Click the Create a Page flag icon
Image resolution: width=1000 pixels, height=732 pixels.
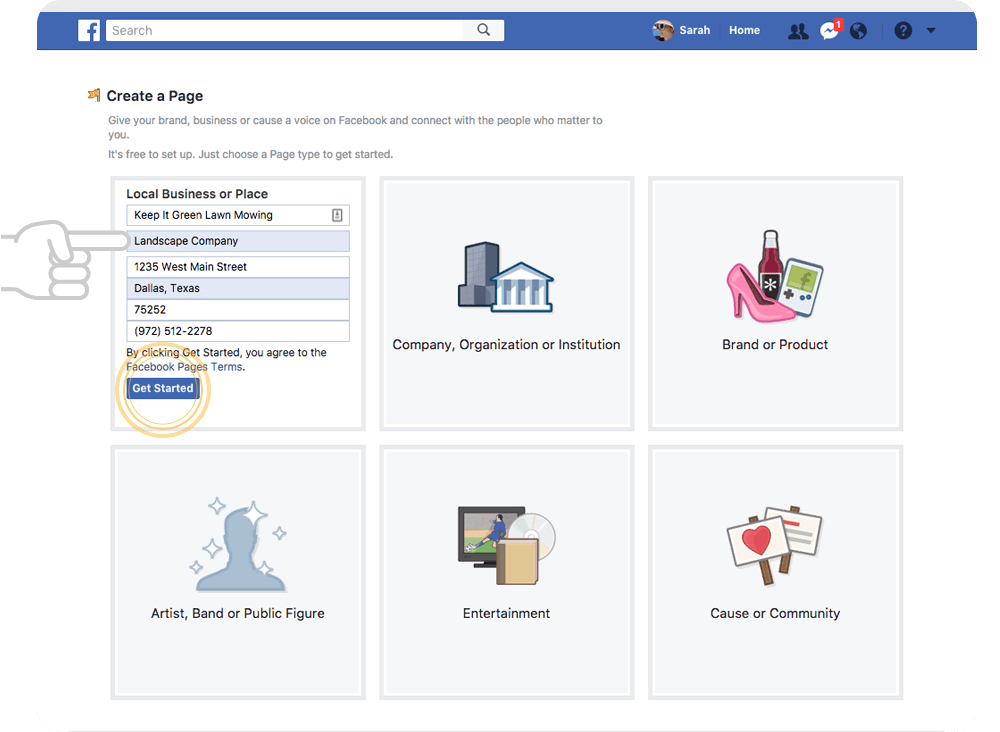[x=94, y=96]
